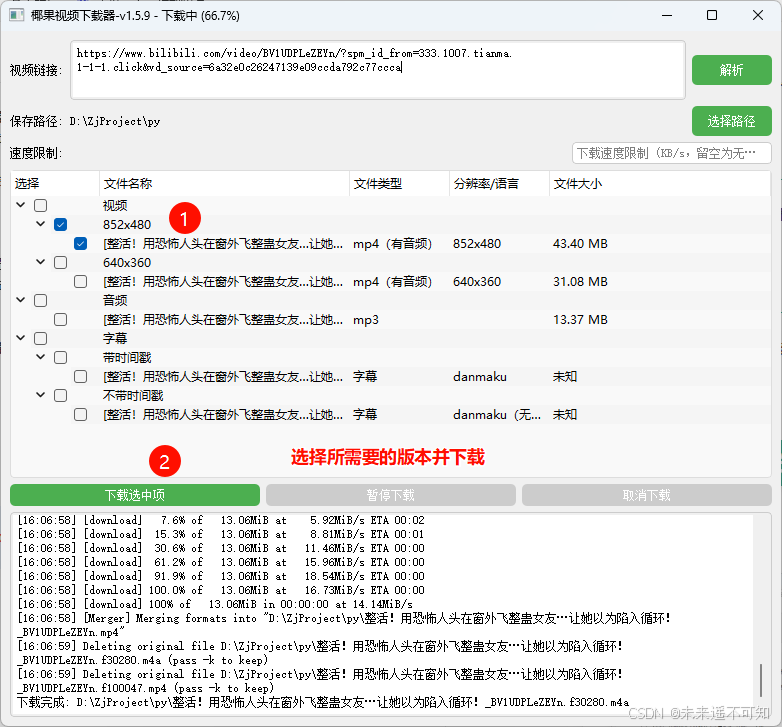Screen dimensions: 782x727
Task: Click the 保存路径 D:\ZjProject\py label
Action: pos(85,121)
